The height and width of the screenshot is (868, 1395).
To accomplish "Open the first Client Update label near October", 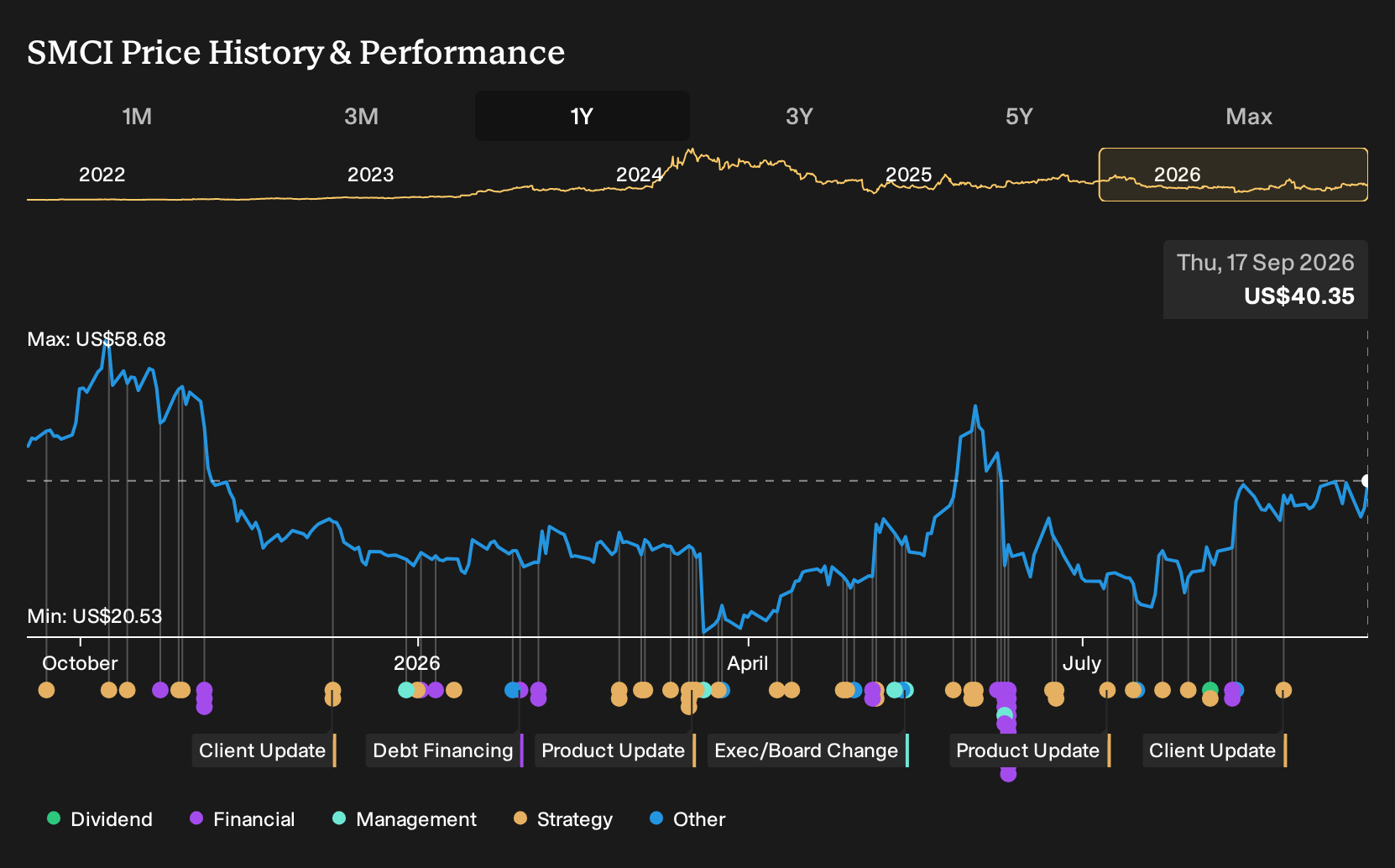I will pos(264,750).
